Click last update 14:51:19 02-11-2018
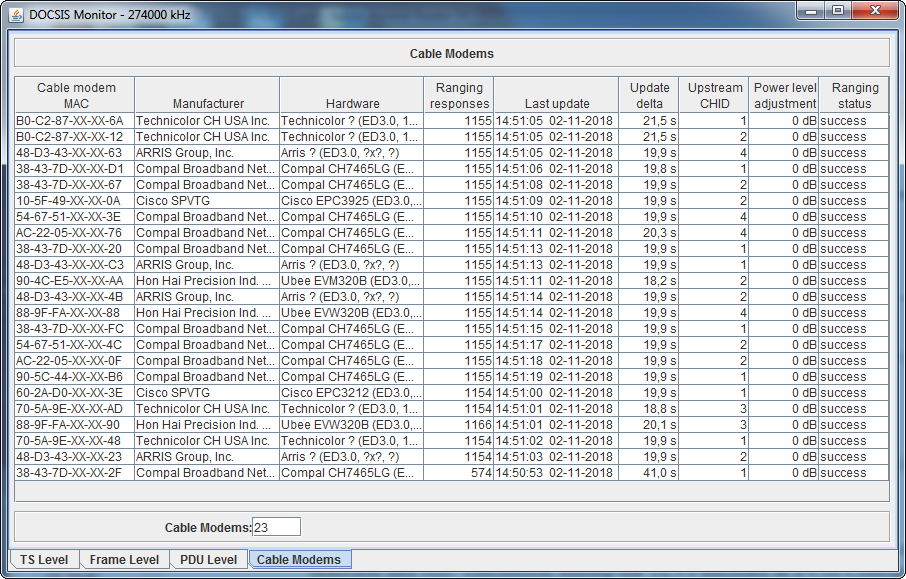906x579 pixels. 556,377
